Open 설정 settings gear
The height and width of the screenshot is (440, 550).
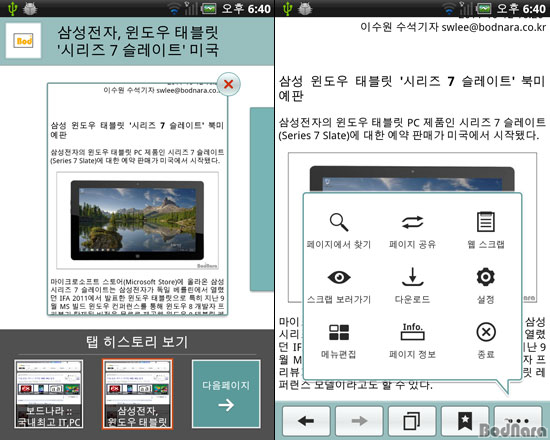[x=486, y=286]
